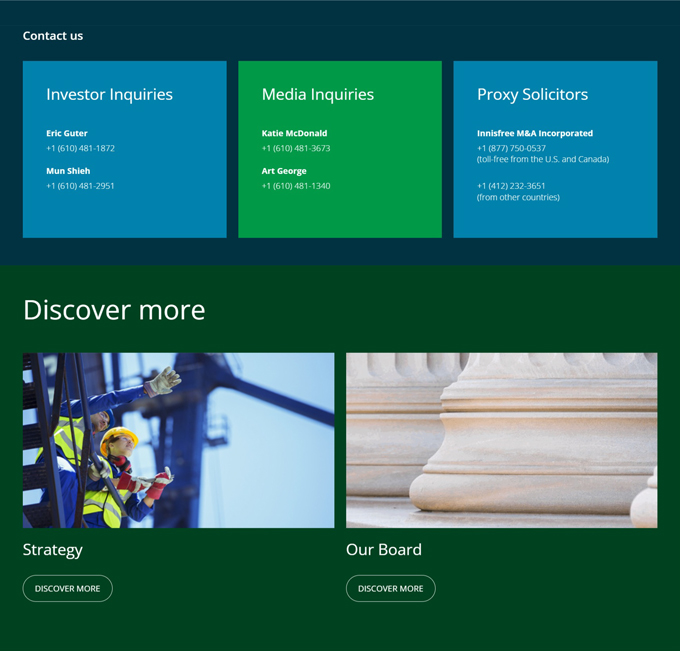Click Innisfree's number for other countries
This screenshot has width=680, height=651.
coord(511,186)
